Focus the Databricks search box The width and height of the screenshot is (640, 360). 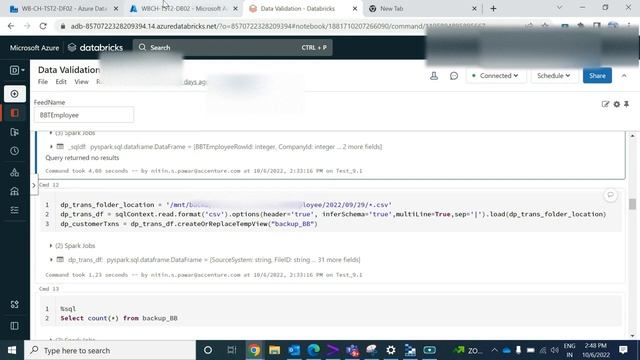pyautogui.click(x=232, y=48)
